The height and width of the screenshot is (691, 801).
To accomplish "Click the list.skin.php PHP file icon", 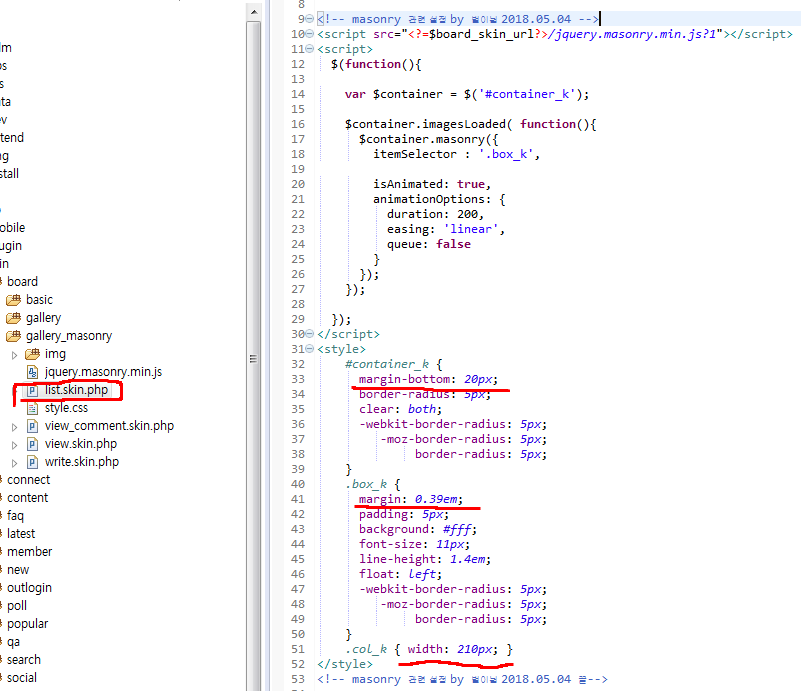I will [32, 390].
